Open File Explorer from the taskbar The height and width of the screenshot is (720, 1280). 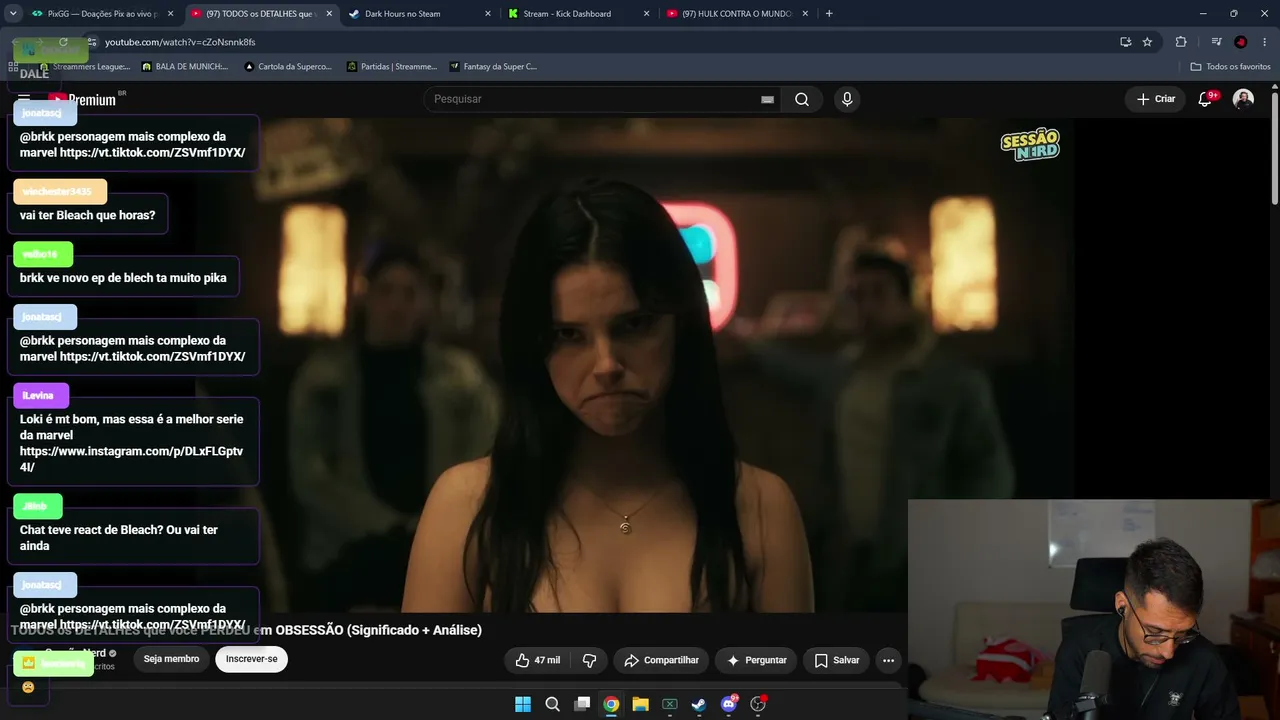[640, 704]
